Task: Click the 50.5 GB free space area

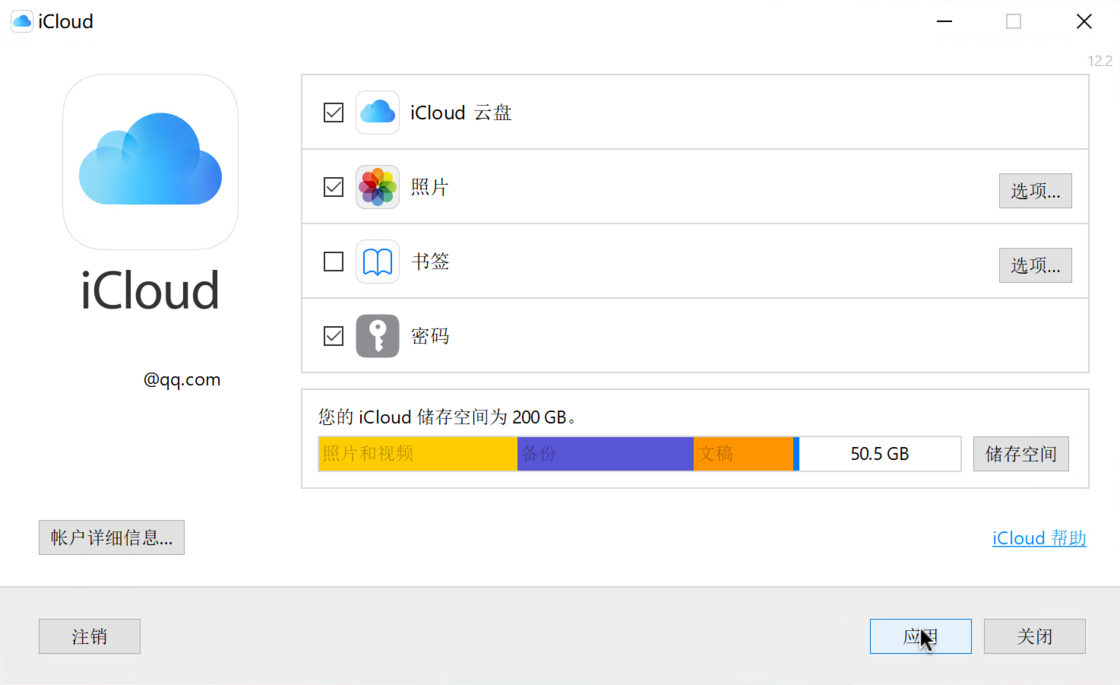Action: pos(878,453)
